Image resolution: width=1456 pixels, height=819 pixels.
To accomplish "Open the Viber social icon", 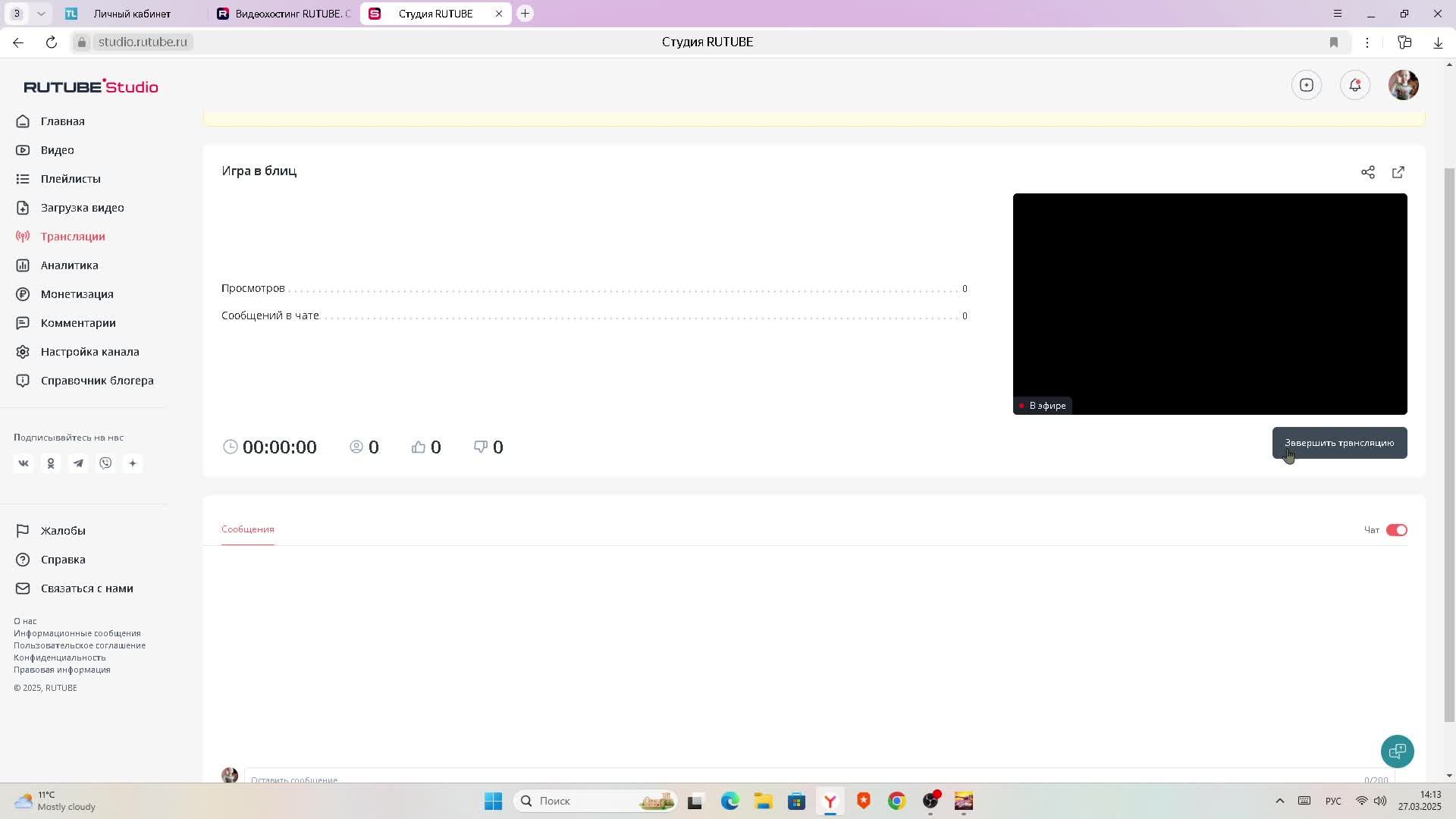I will click(105, 463).
